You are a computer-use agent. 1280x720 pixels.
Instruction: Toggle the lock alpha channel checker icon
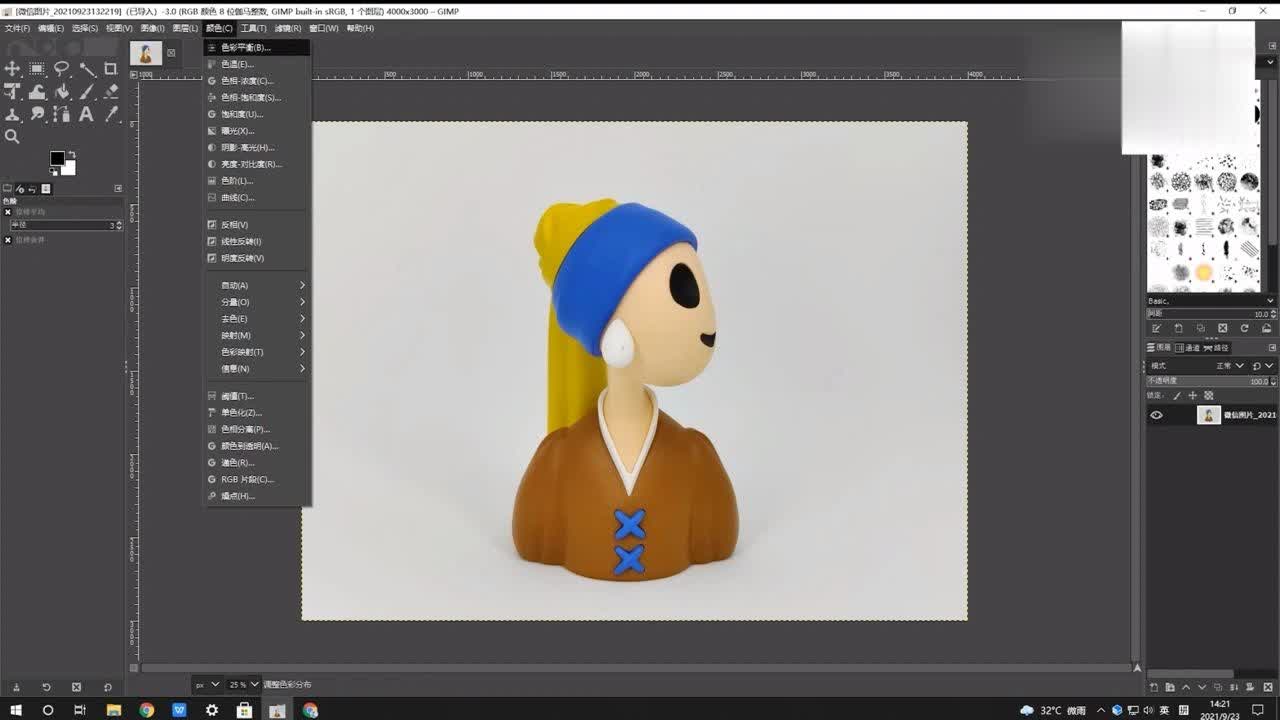[1209, 395]
